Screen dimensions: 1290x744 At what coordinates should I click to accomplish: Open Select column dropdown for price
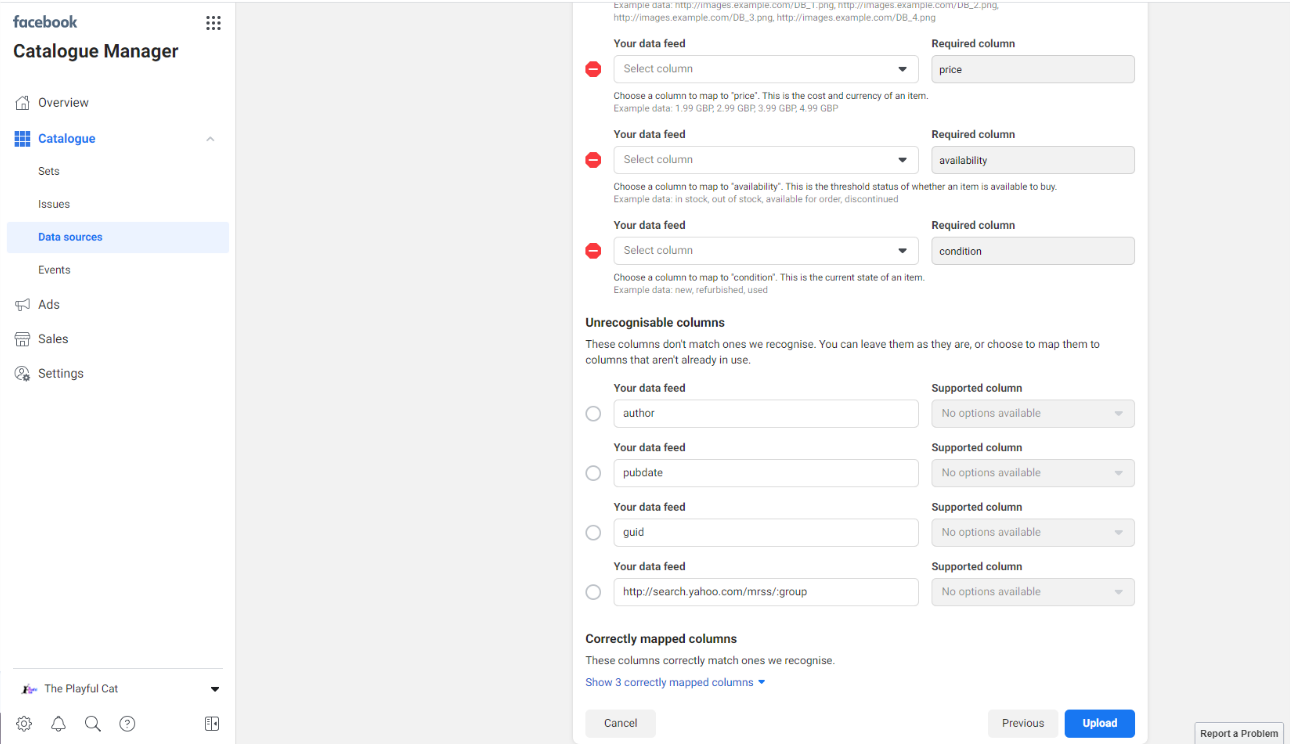(765, 69)
